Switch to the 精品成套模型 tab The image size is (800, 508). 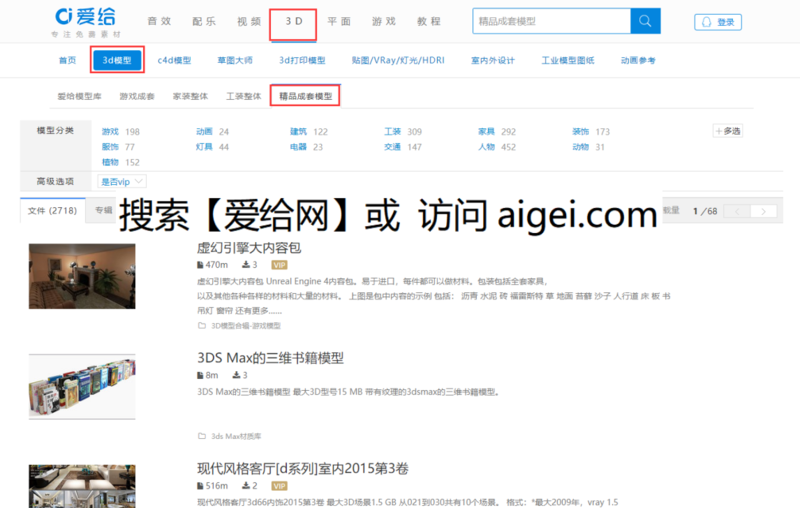[306, 96]
